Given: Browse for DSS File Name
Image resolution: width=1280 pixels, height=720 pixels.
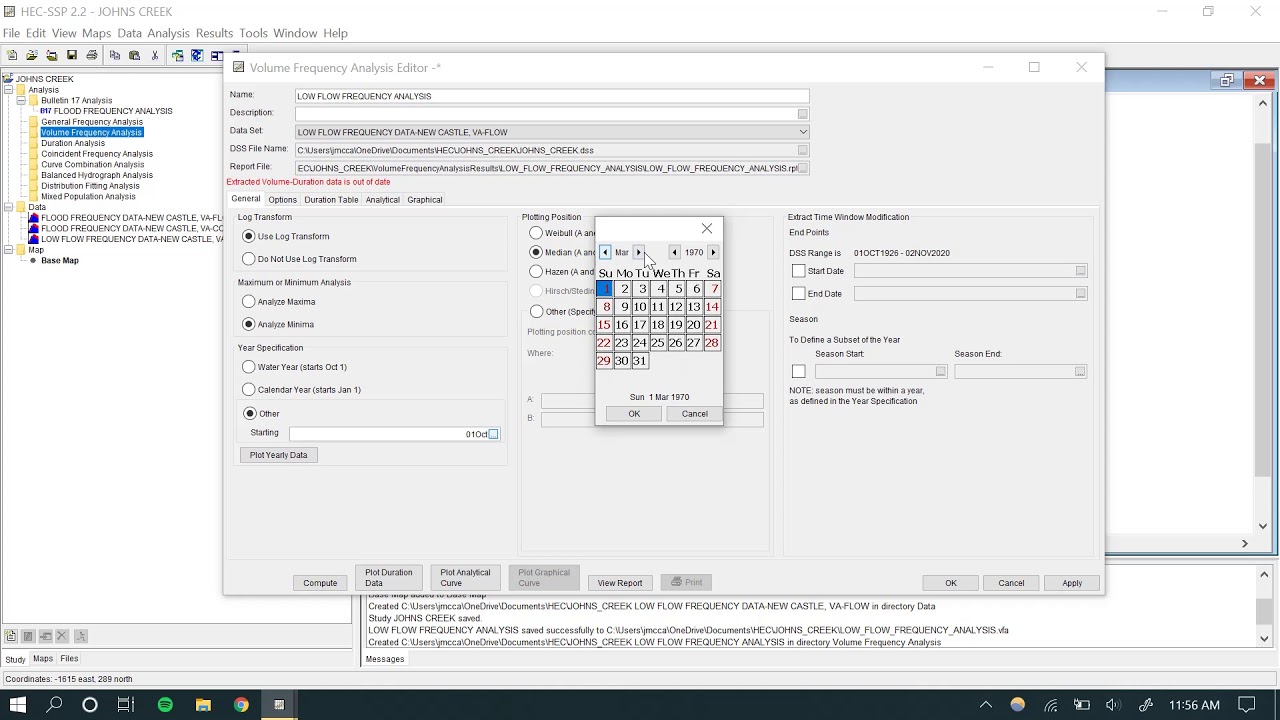Looking at the screenshot, I should (802, 150).
